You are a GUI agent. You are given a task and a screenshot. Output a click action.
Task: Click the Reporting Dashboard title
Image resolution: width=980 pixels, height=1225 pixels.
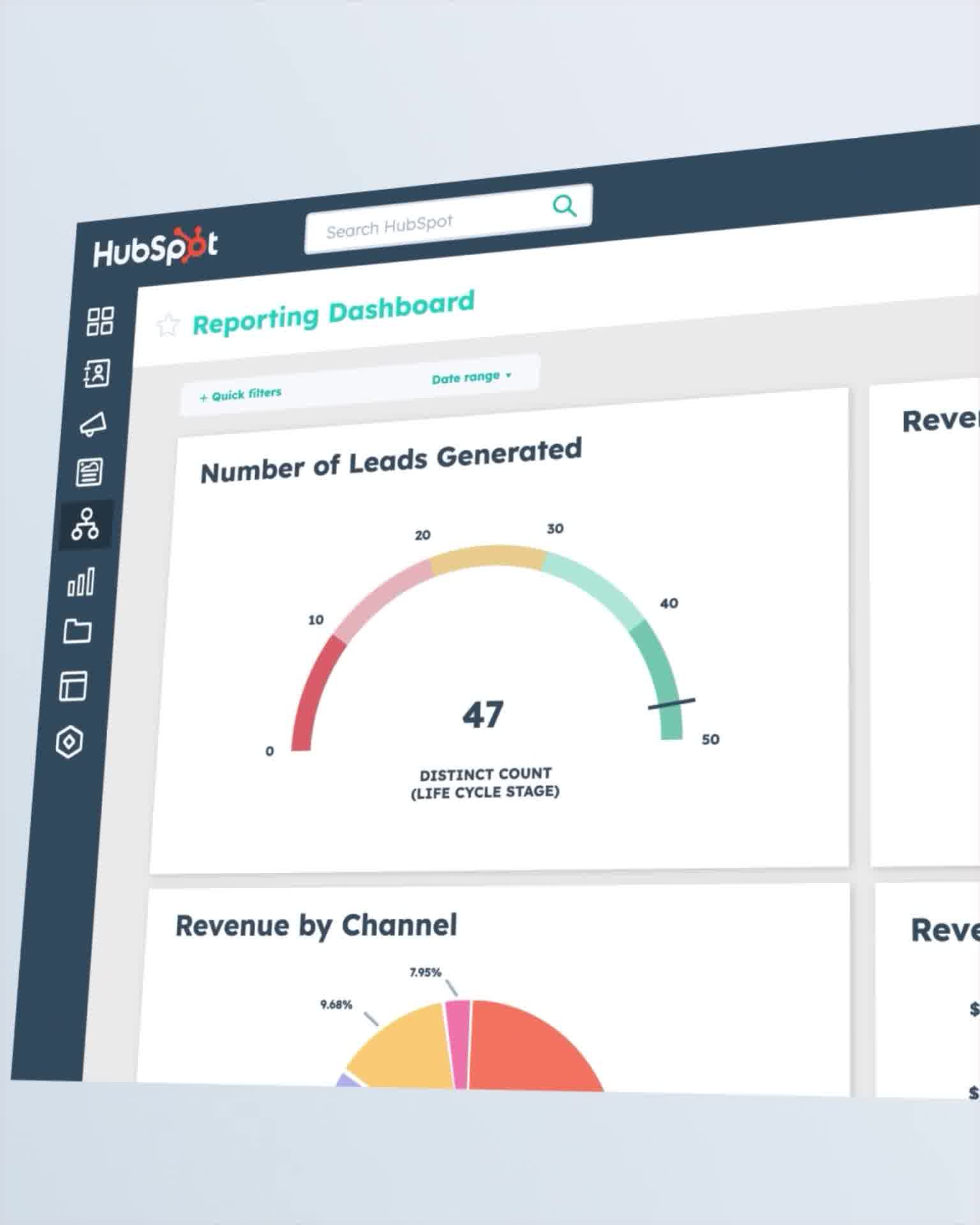pyautogui.click(x=334, y=313)
